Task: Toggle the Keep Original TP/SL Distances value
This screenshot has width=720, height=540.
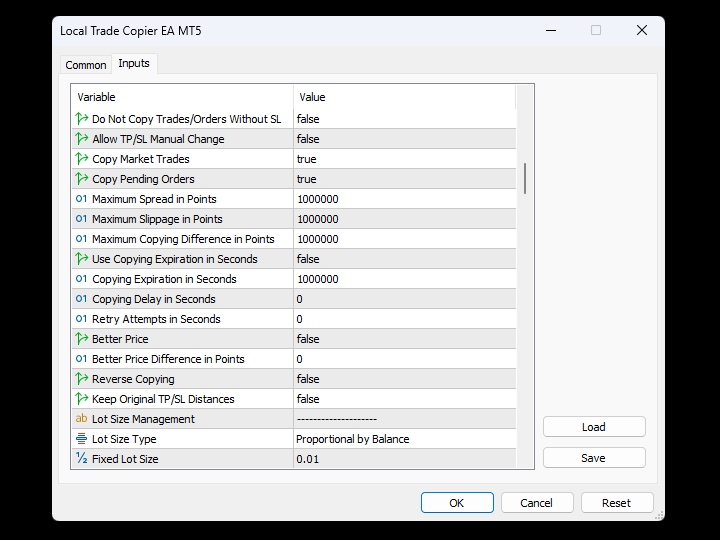Action: pos(405,399)
